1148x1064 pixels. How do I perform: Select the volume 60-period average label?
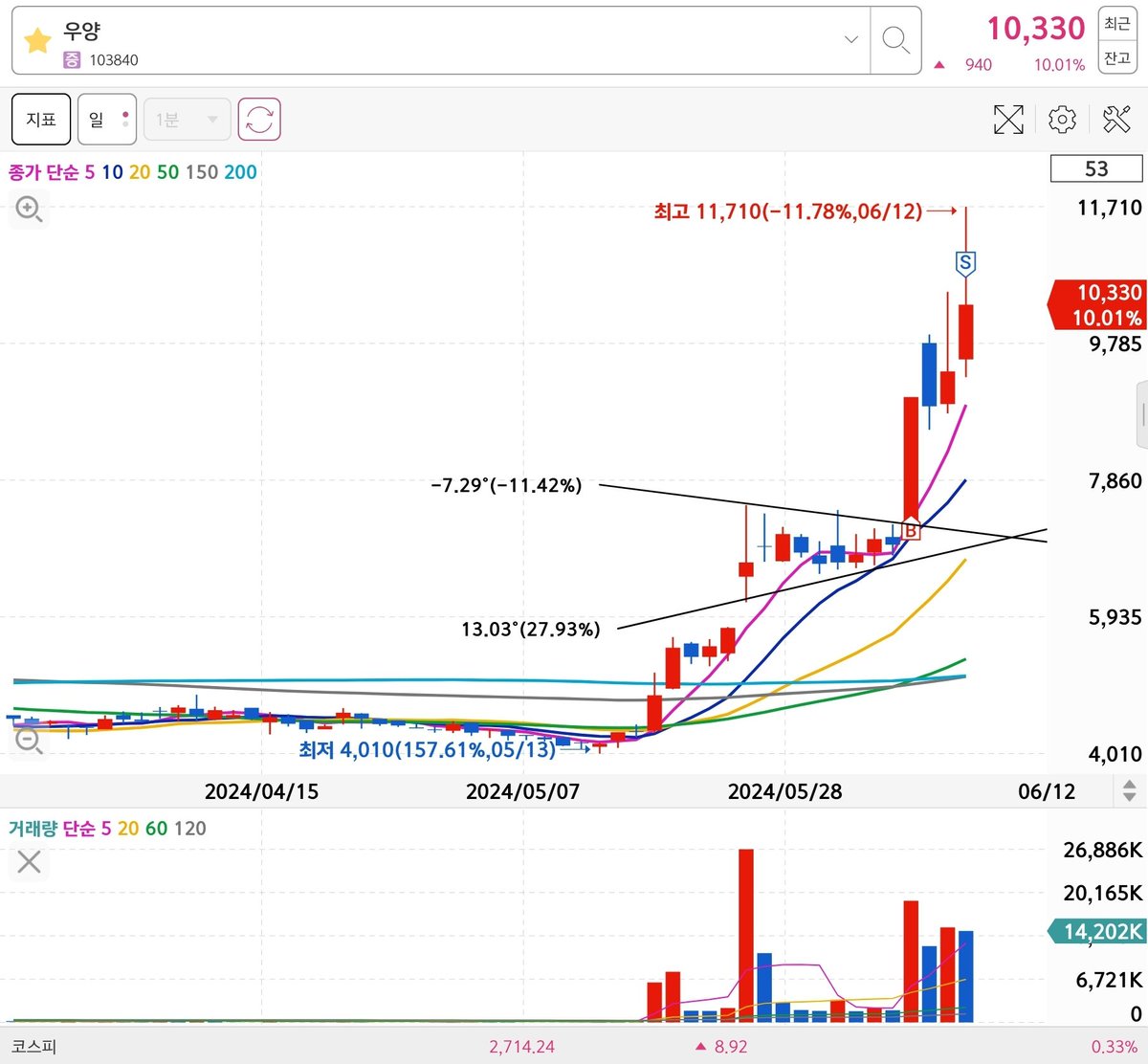click(x=156, y=829)
